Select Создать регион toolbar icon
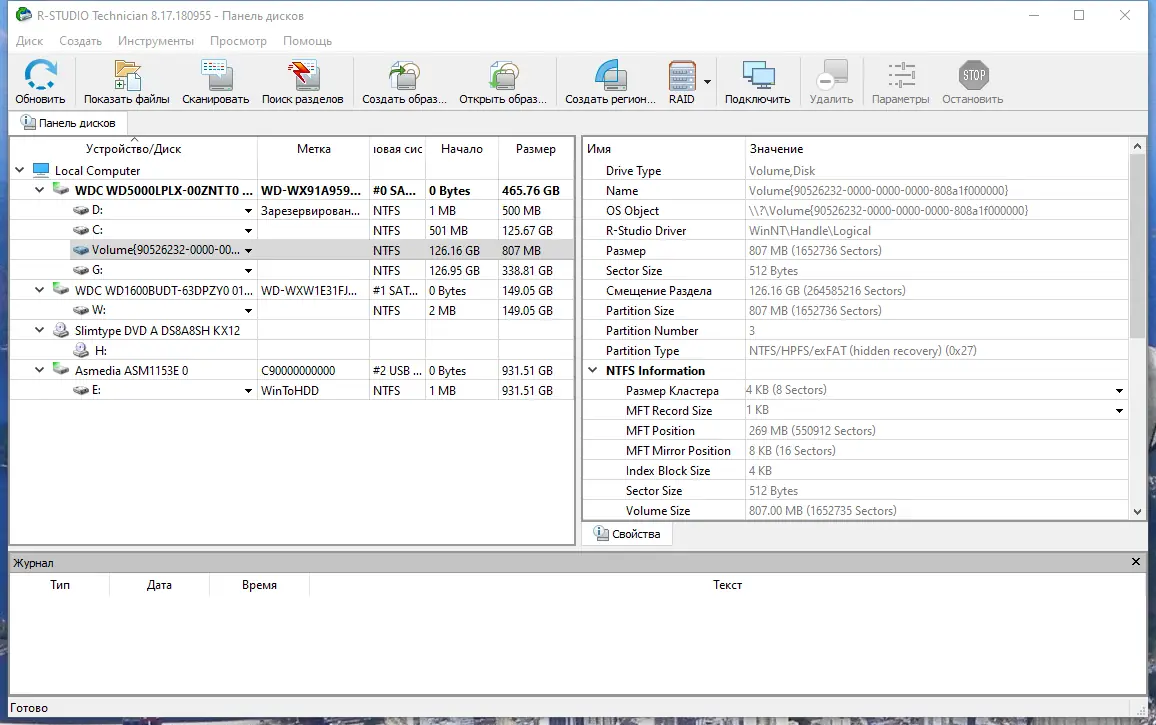The height and width of the screenshot is (725, 1156). tap(610, 80)
